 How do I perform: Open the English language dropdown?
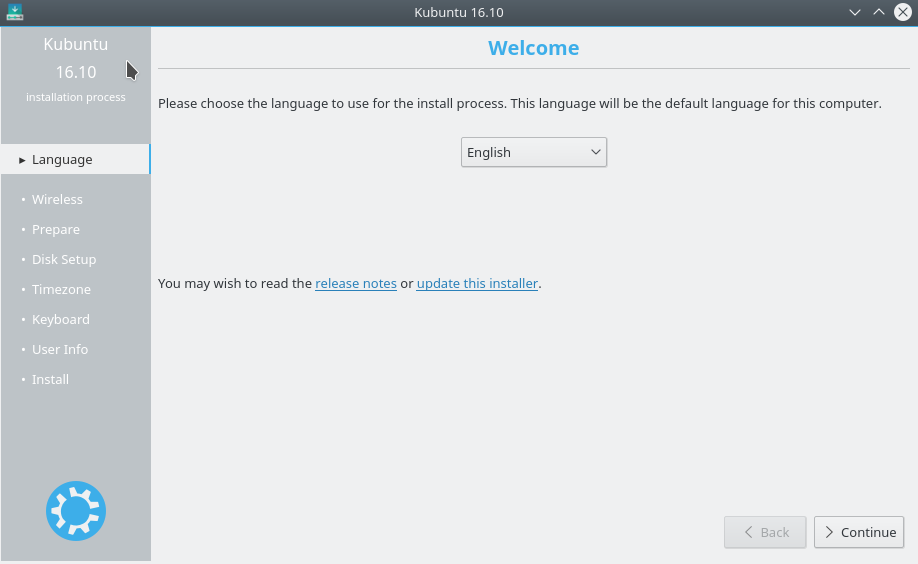tap(534, 152)
